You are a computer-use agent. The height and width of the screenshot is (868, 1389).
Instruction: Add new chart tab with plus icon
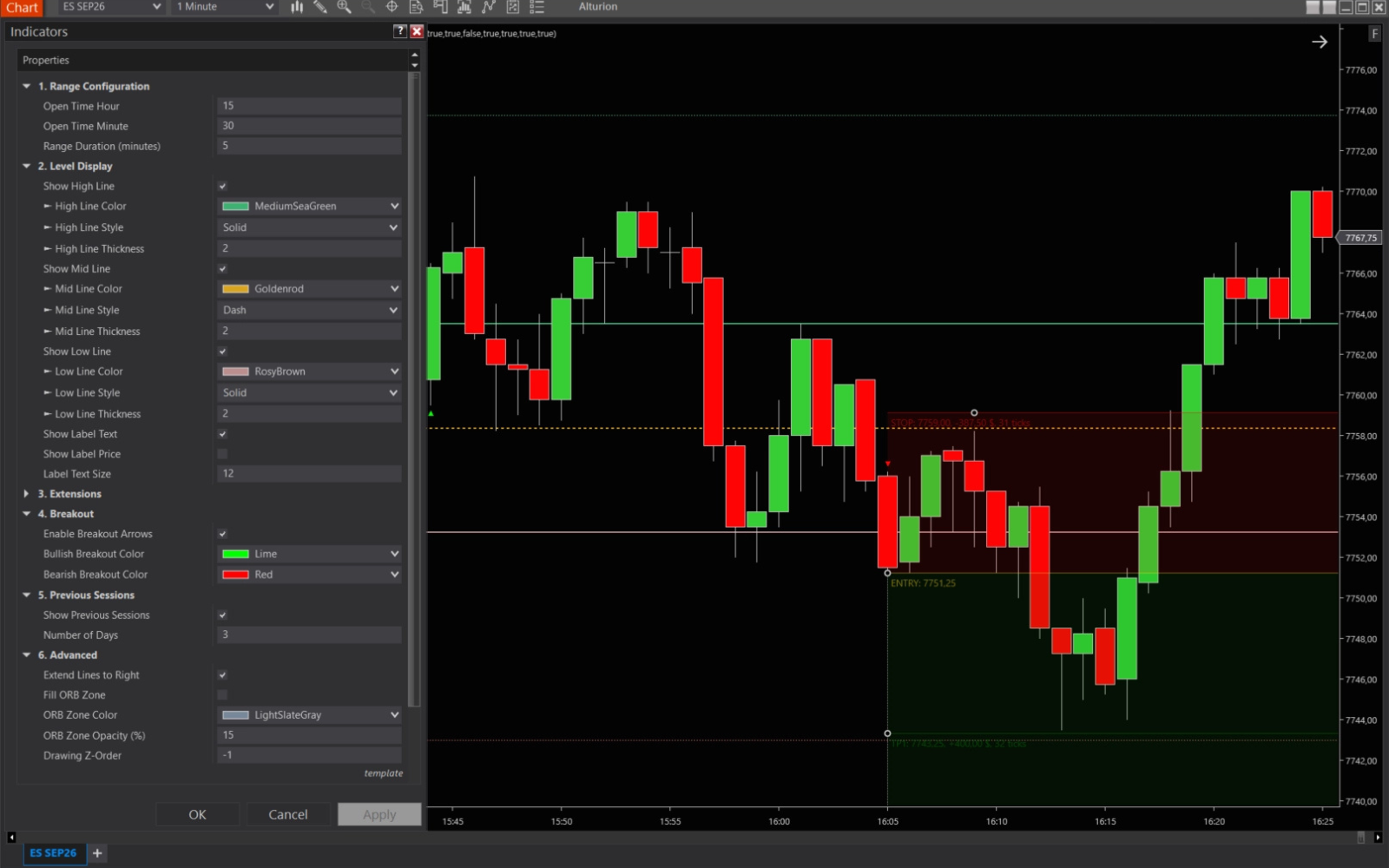97,853
